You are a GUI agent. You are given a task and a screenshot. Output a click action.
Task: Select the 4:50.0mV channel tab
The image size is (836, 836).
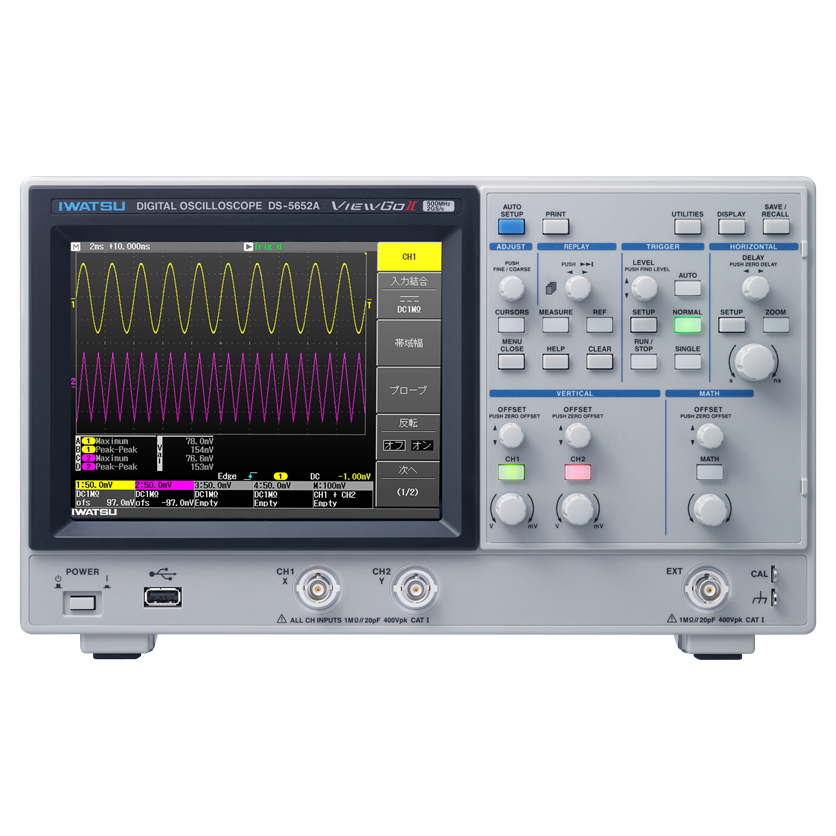[x=283, y=485]
